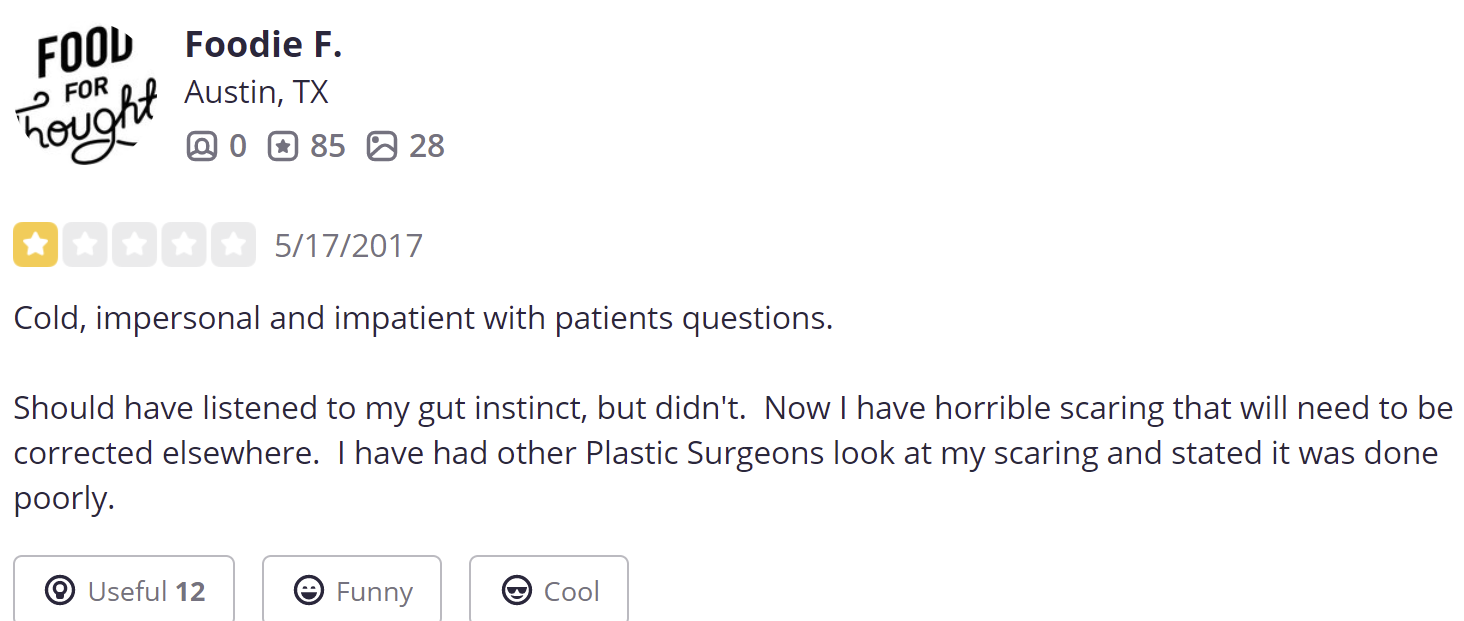
Task: Click the photos icon beside 28
Action: pos(381,147)
